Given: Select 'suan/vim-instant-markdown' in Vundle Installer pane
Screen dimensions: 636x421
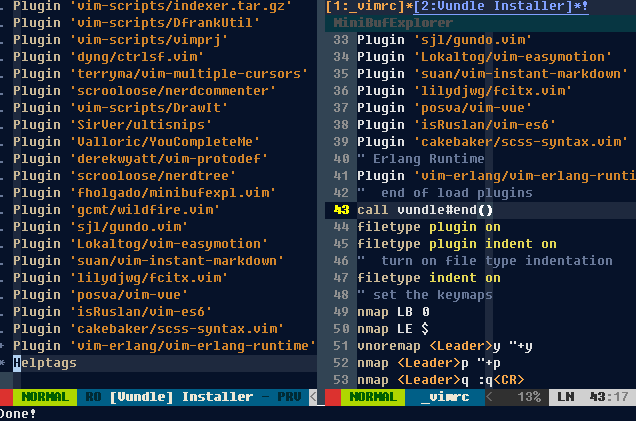Looking at the screenshot, I should point(177,261).
